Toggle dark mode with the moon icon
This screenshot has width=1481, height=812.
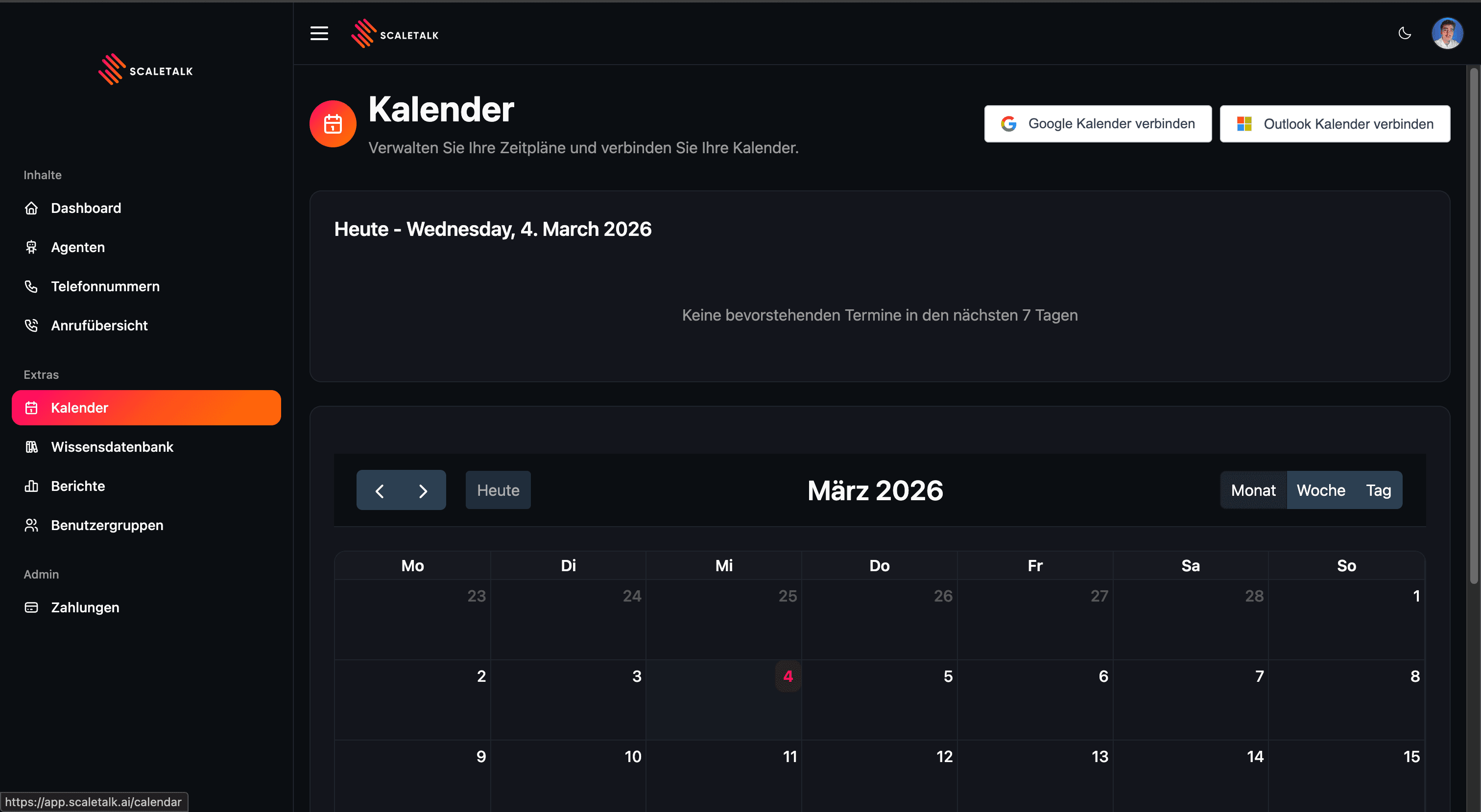(1405, 33)
